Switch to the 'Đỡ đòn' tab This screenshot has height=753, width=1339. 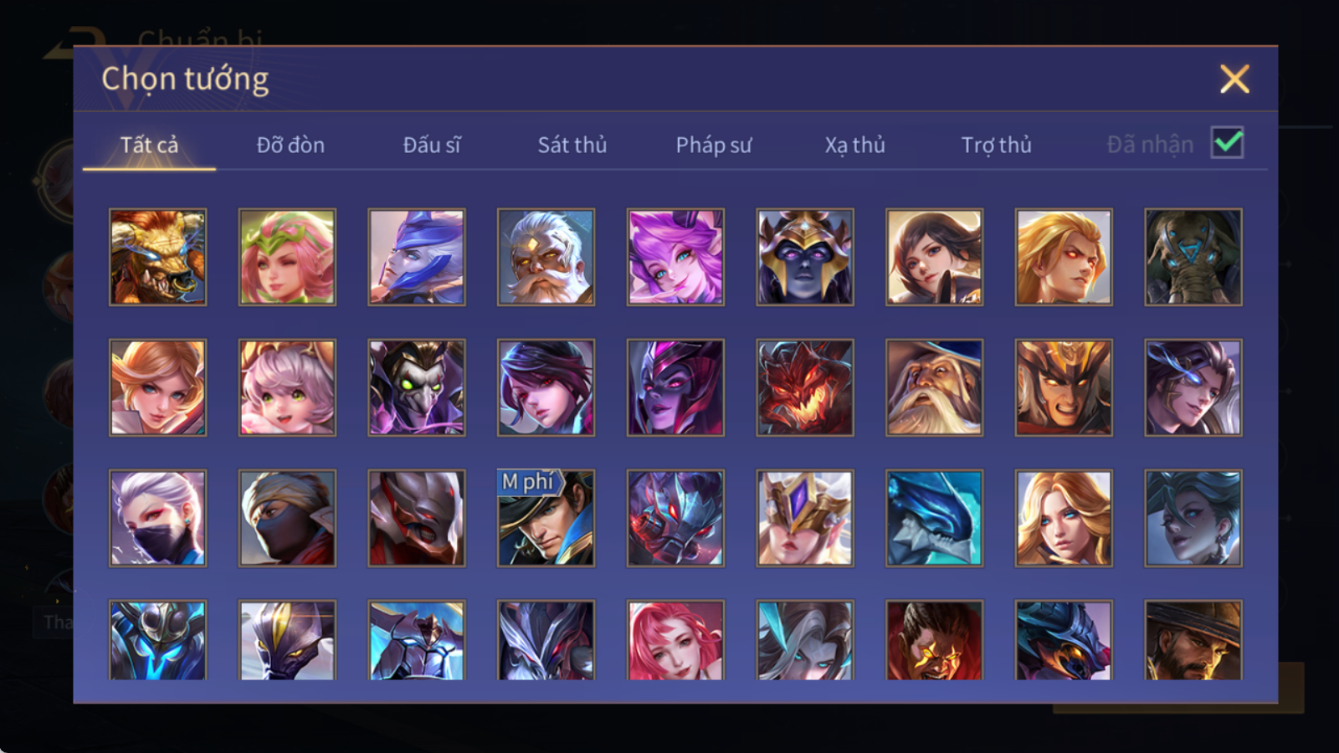290,145
